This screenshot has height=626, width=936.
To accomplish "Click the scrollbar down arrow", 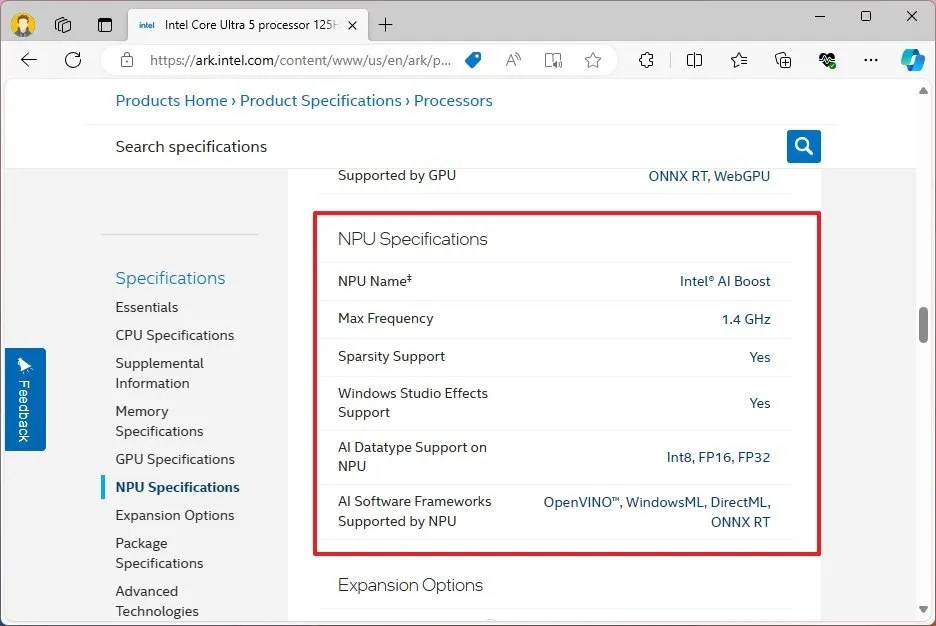I will 923,610.
